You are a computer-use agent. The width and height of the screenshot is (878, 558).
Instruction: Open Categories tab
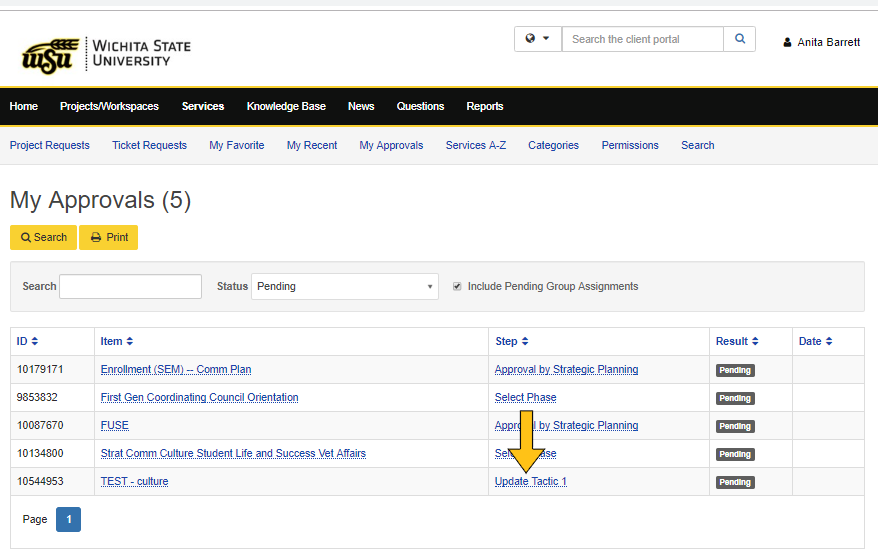coord(554,146)
